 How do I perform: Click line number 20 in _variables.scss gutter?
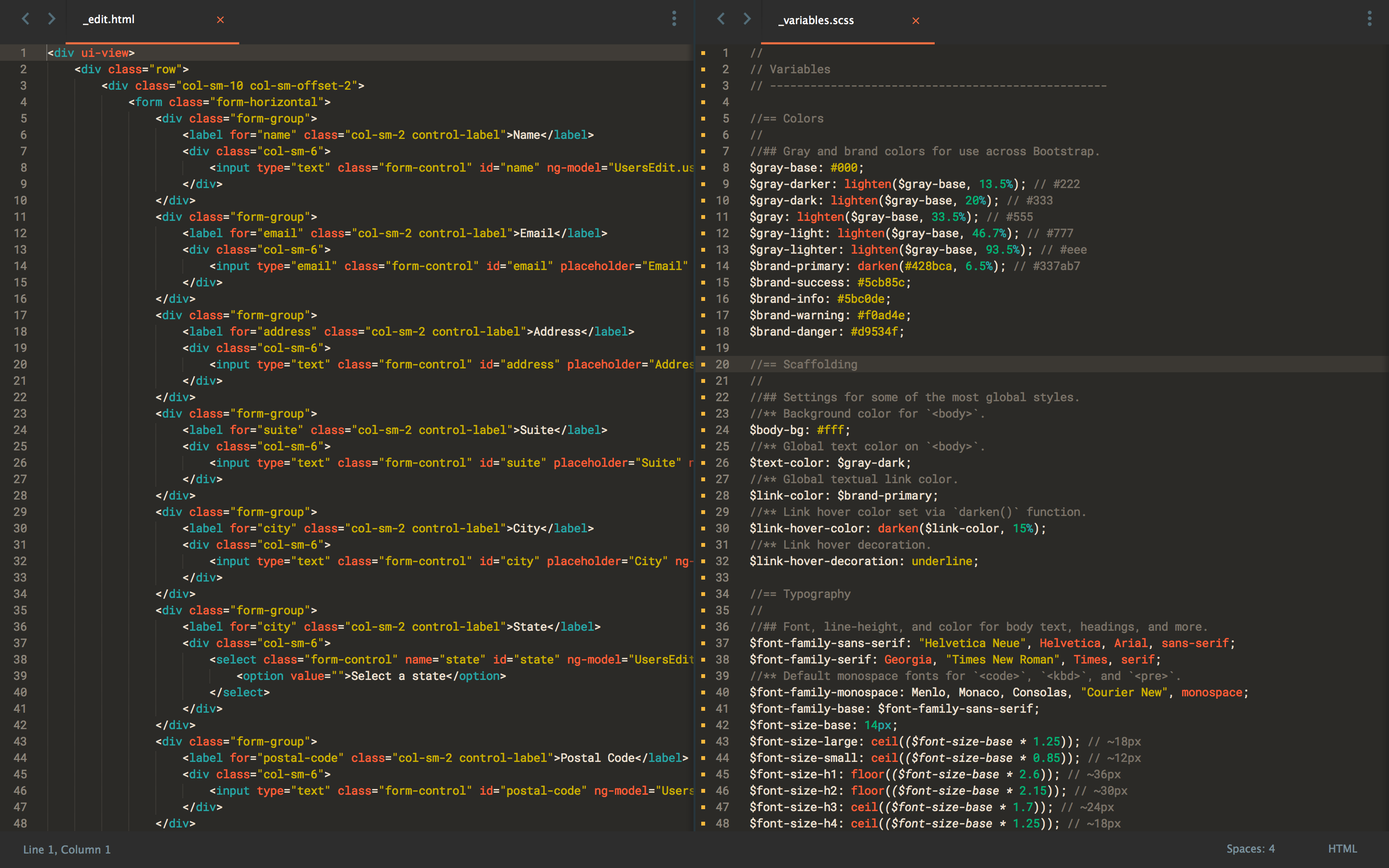pyautogui.click(x=722, y=365)
